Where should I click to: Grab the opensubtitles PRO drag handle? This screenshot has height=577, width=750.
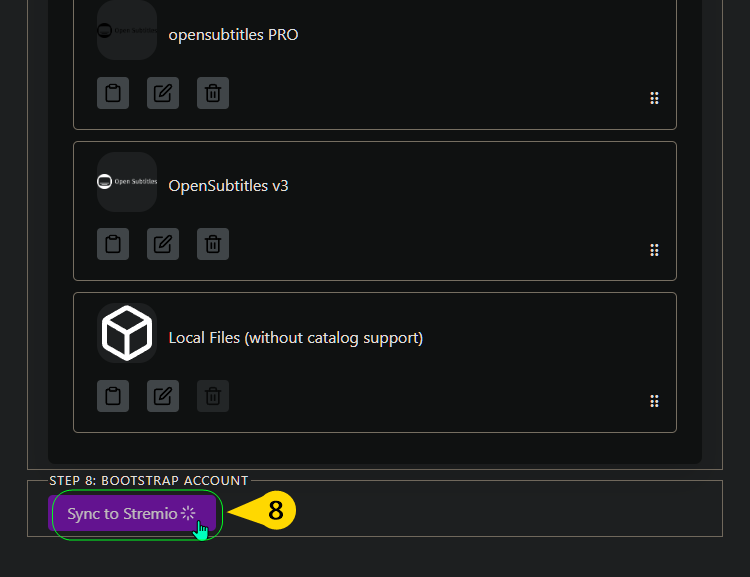point(654,98)
